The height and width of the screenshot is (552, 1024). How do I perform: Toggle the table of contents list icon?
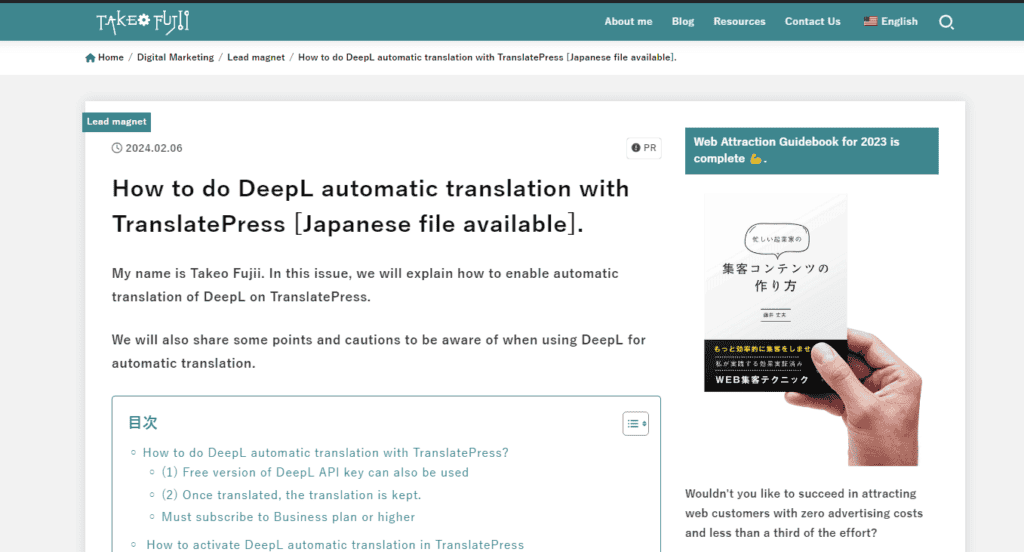point(635,423)
